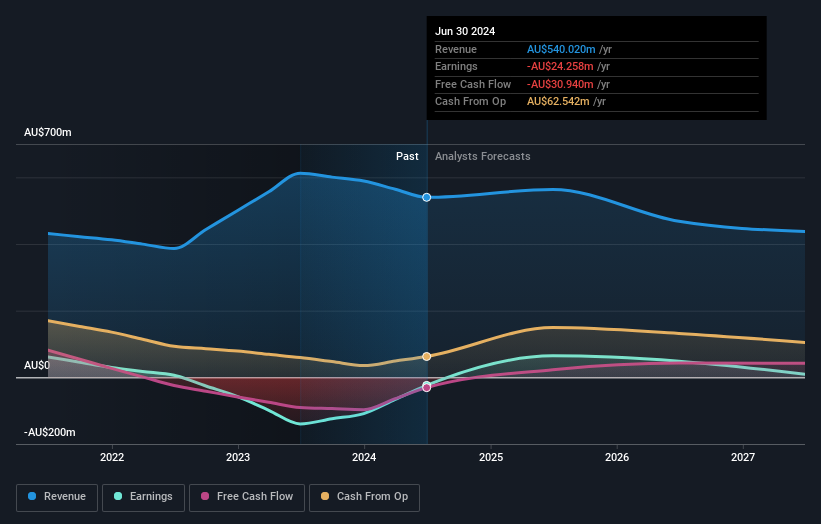Toggle the Earnings series legend button
The image size is (821, 524).
[x=143, y=497]
